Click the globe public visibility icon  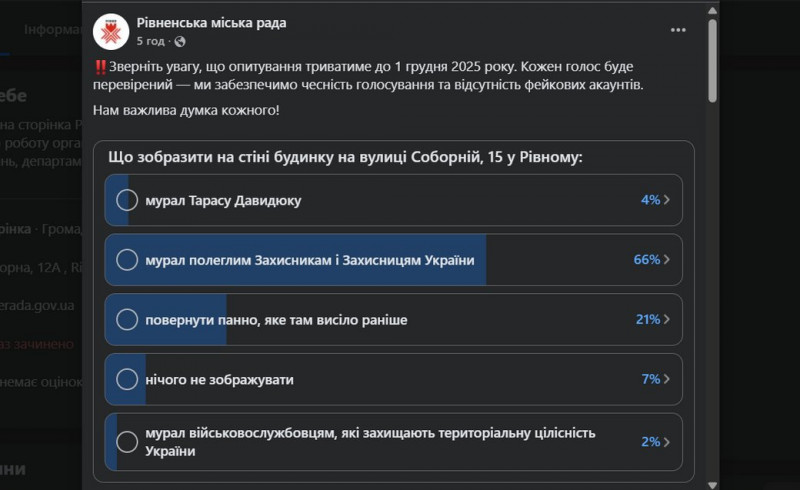pos(180,42)
